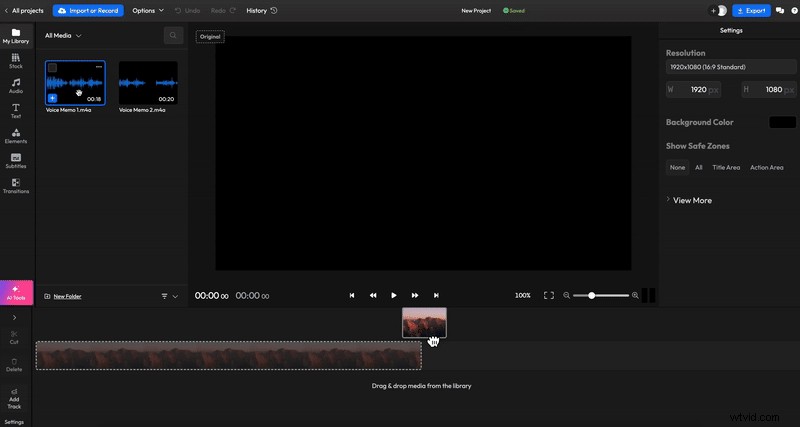800x427 pixels.
Task: Click the Background Color swatch
Action: (783, 122)
